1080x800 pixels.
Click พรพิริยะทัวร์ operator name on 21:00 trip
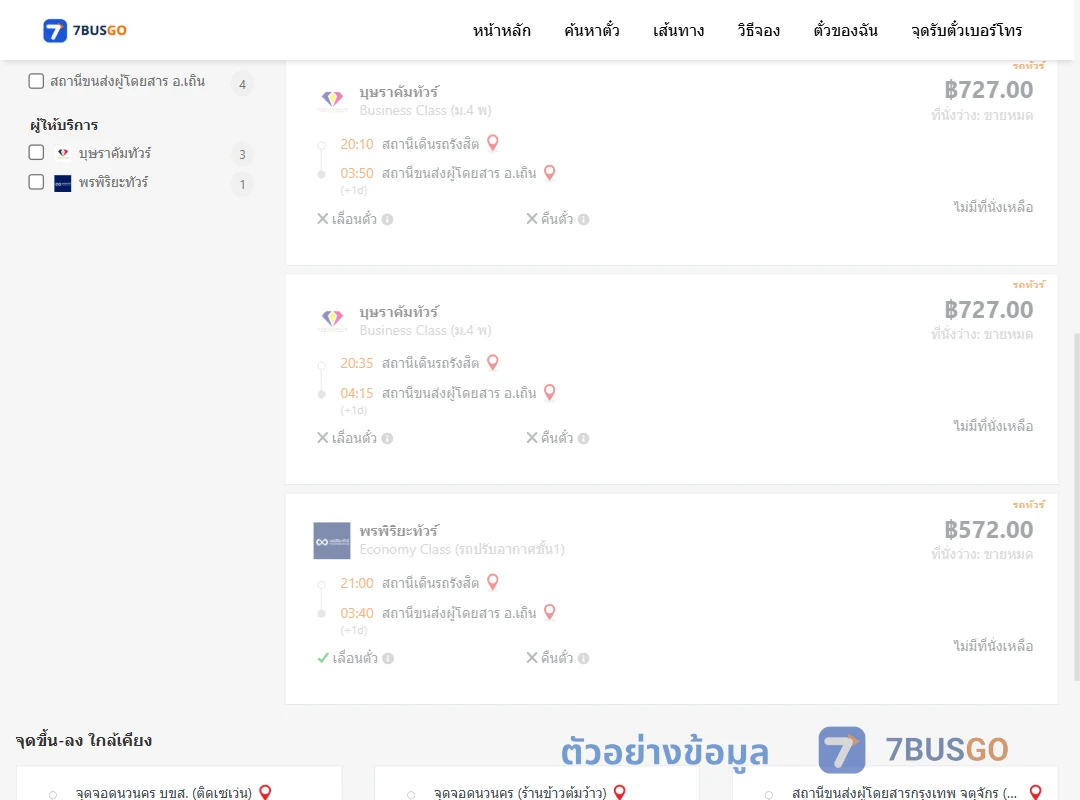pyautogui.click(x=399, y=531)
